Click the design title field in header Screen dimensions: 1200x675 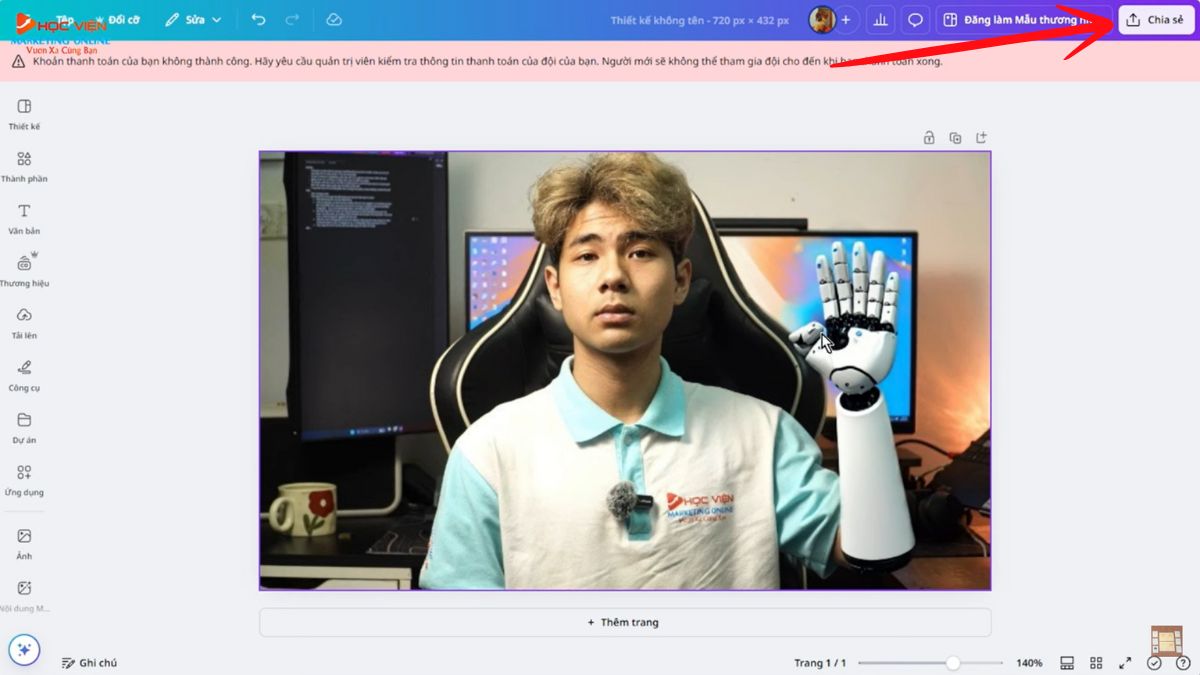[699, 20]
